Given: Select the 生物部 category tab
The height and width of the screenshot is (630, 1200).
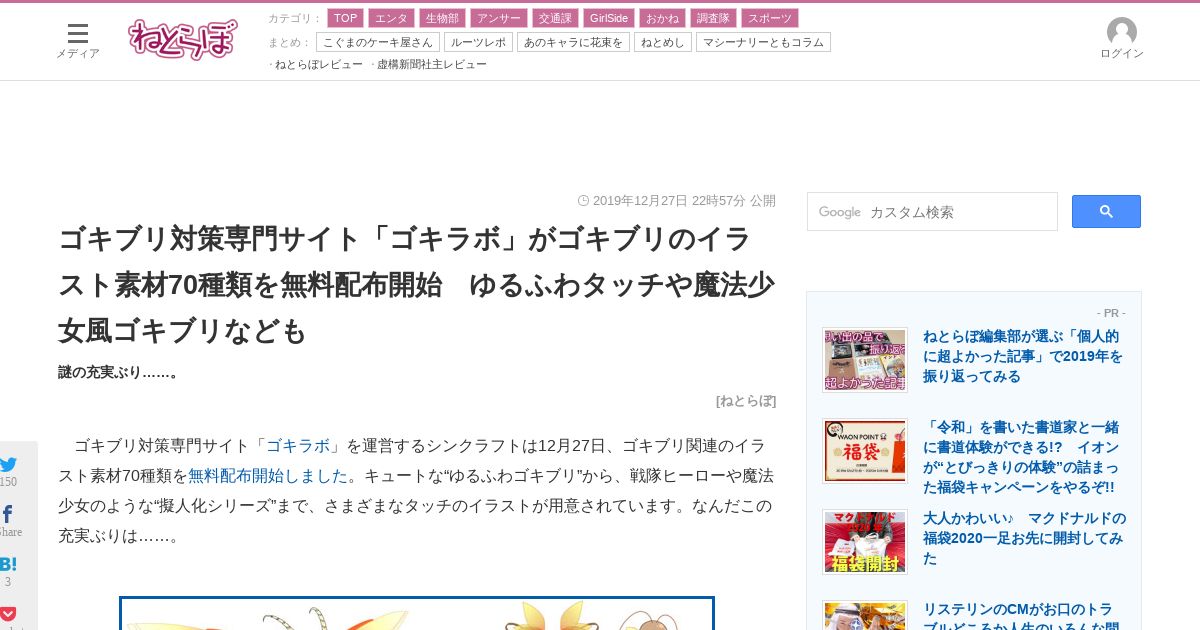Looking at the screenshot, I should click(442, 18).
